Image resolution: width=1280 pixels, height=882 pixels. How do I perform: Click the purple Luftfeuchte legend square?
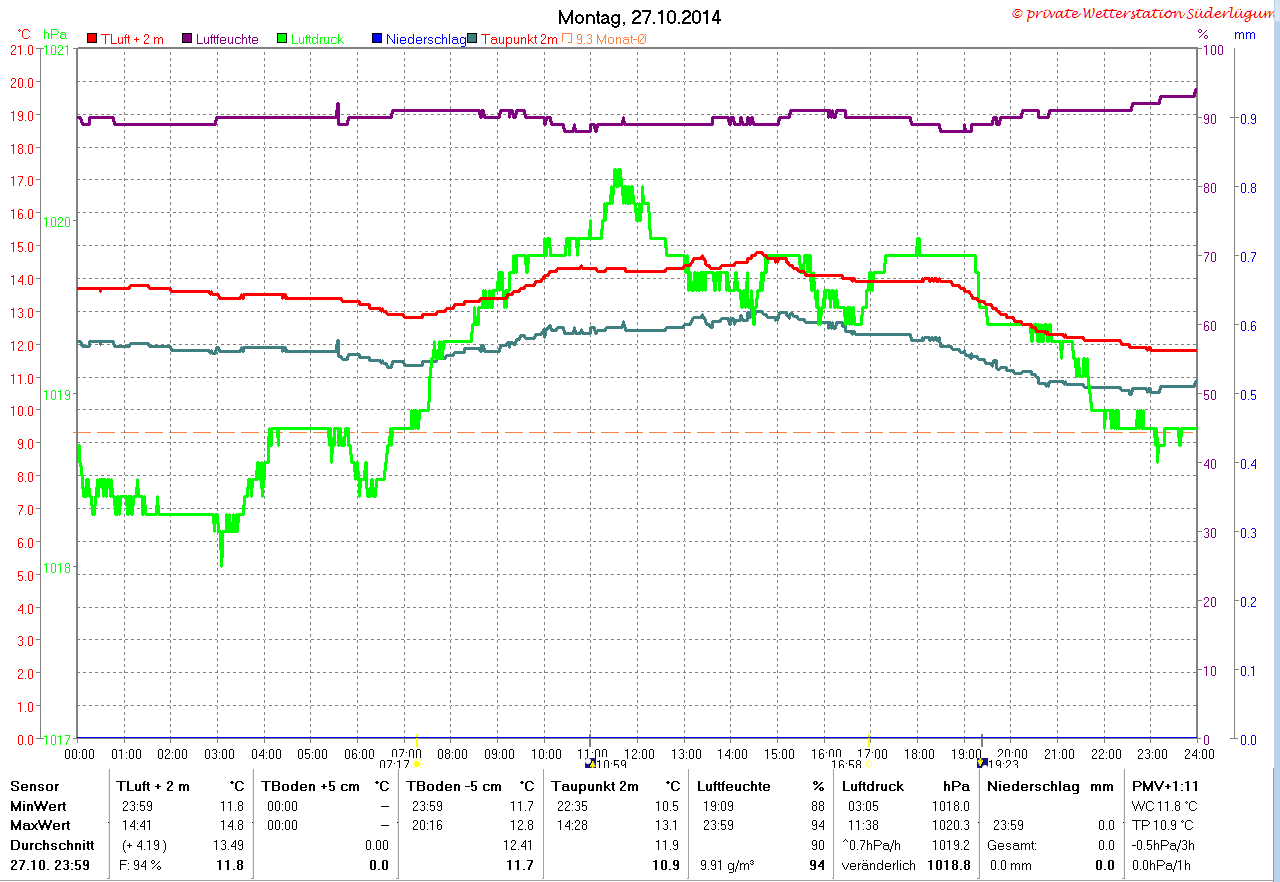pos(187,39)
